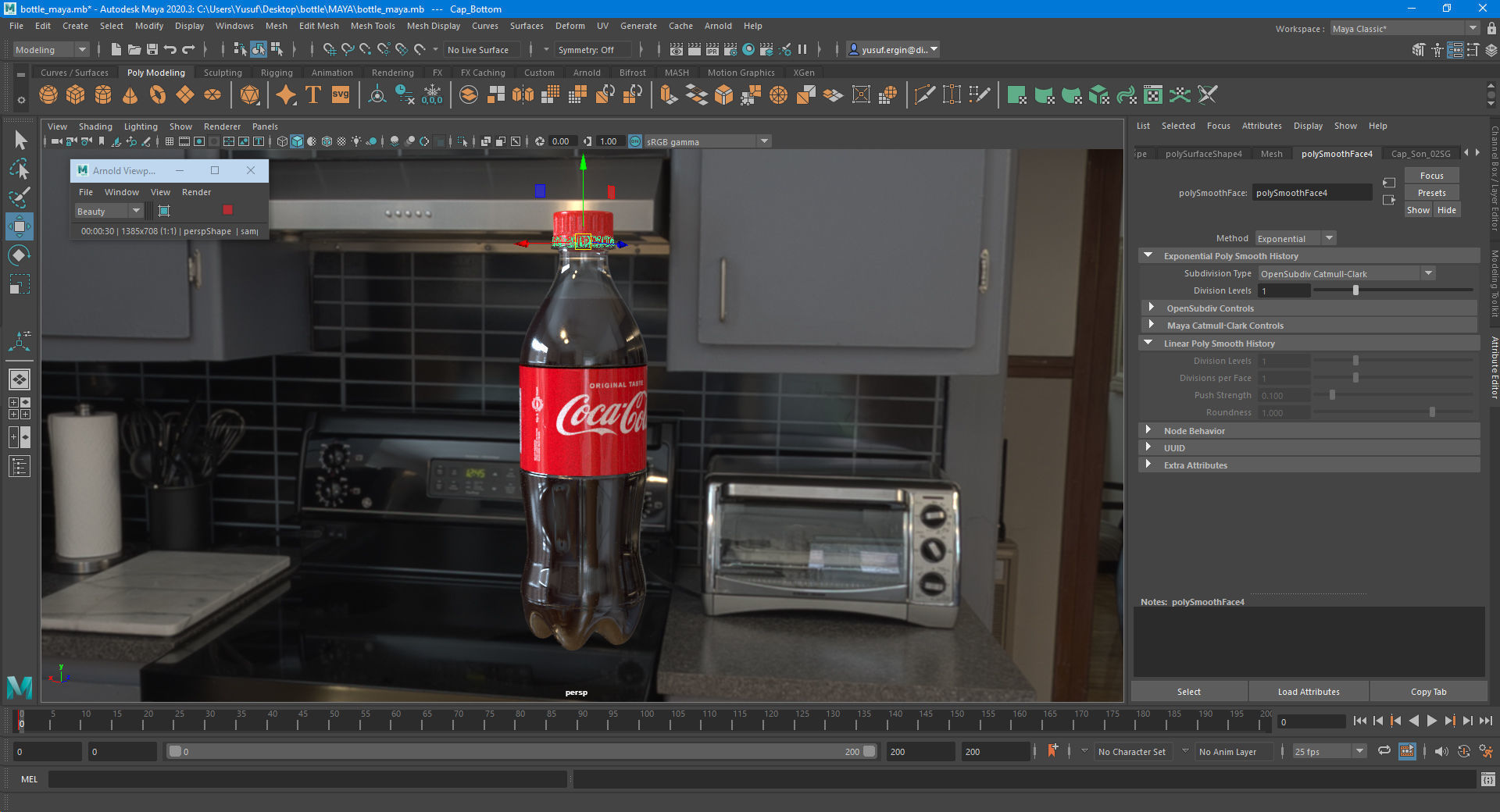Open the Arnold menu in the main menu bar
Screen dimensions: 1500x812
point(718,26)
